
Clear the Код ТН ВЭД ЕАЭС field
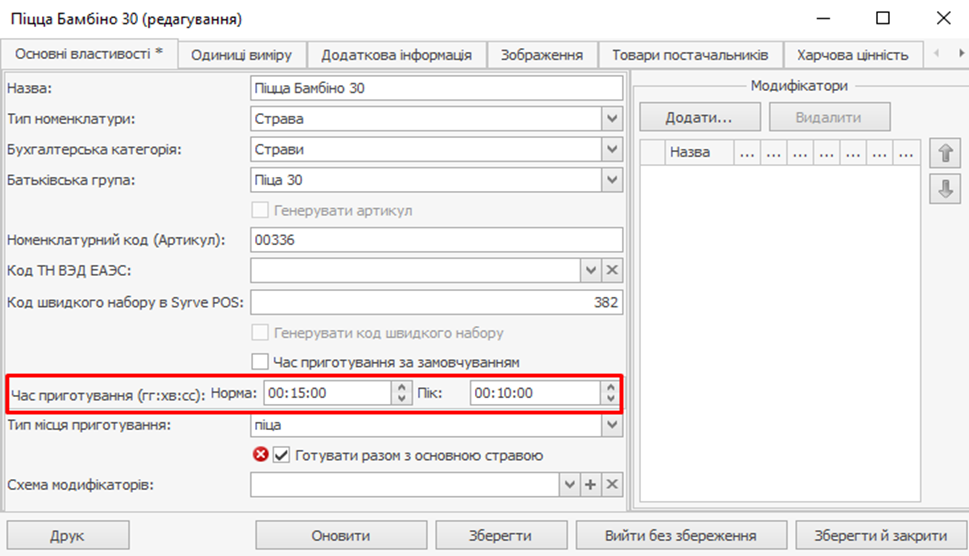[x=612, y=270]
